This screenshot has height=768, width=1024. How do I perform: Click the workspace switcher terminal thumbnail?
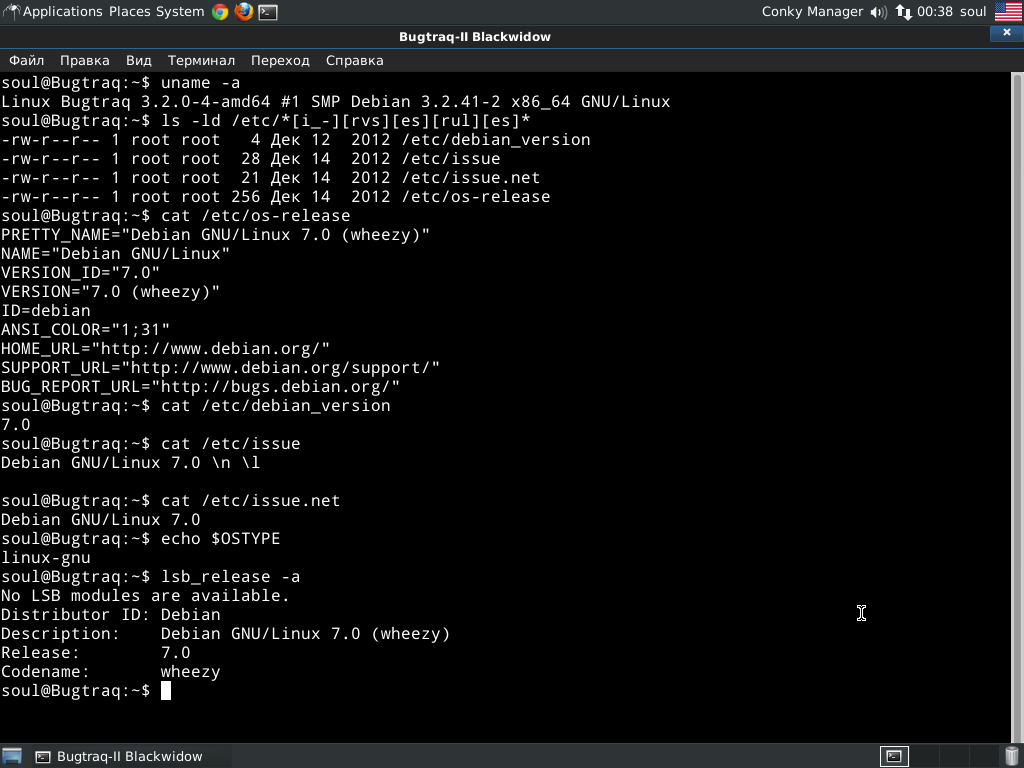pyautogui.click(x=894, y=756)
